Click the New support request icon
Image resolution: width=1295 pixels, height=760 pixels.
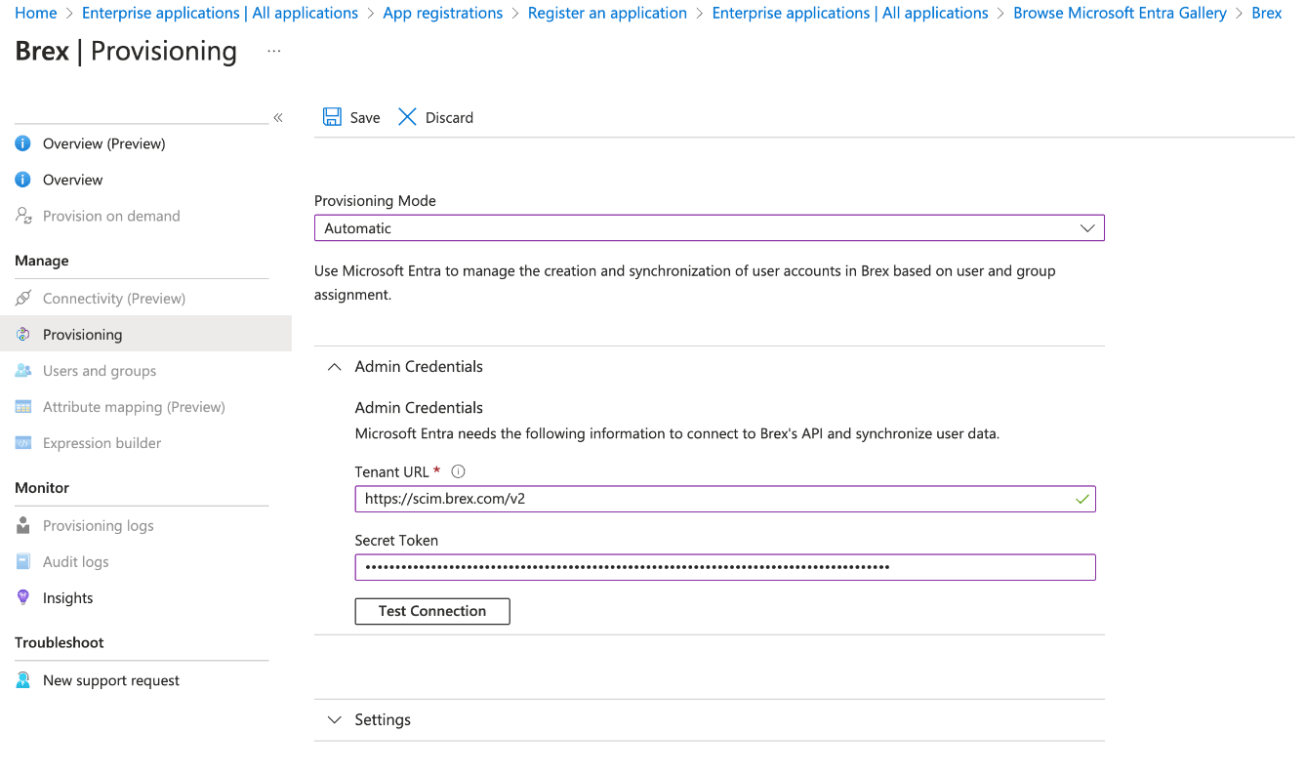point(25,680)
